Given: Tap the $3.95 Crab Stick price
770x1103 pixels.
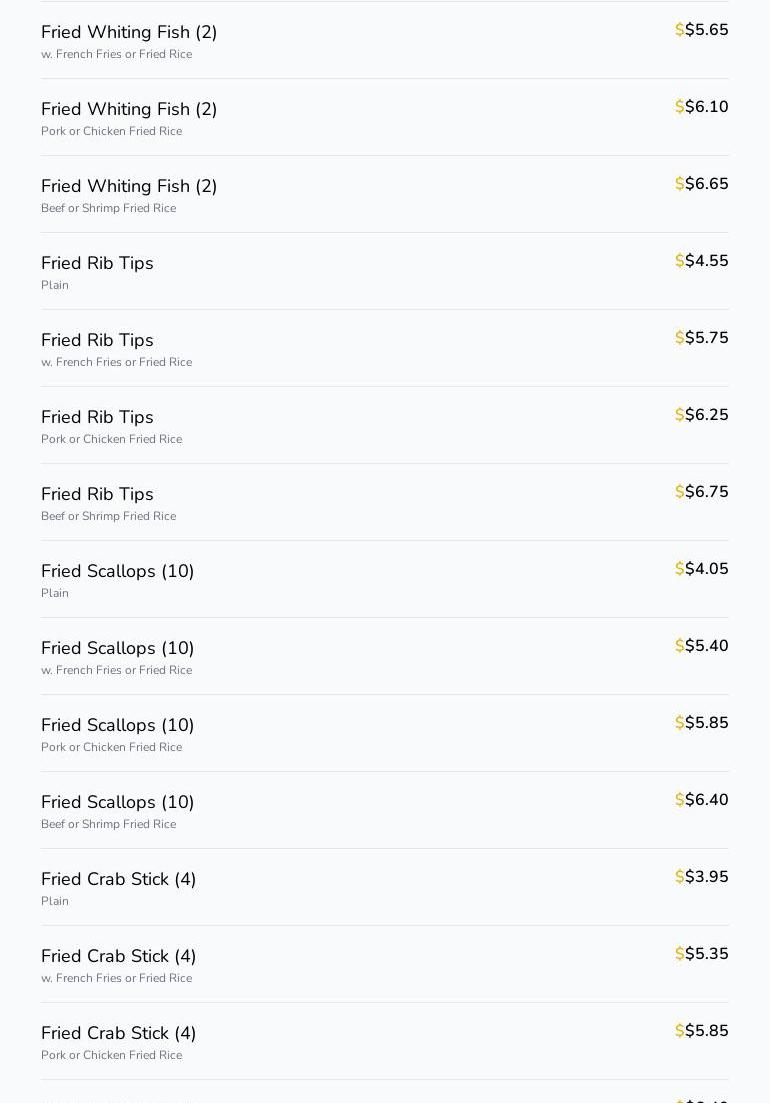Looking at the screenshot, I should [x=702, y=877].
